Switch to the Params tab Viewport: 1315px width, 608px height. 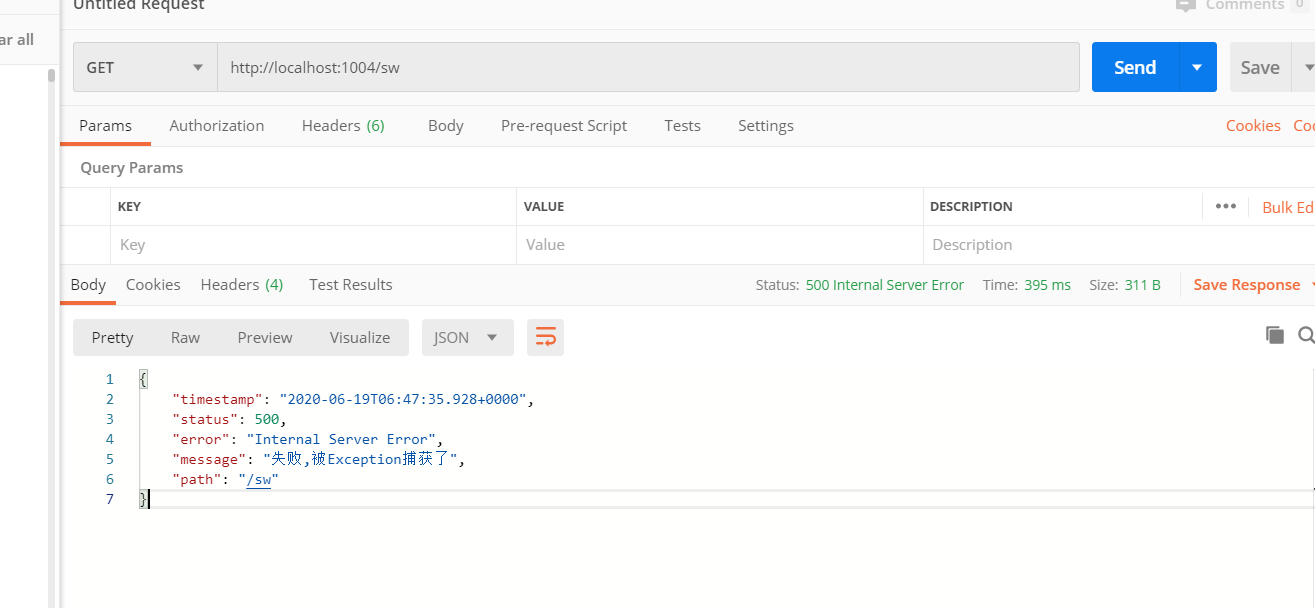(105, 126)
